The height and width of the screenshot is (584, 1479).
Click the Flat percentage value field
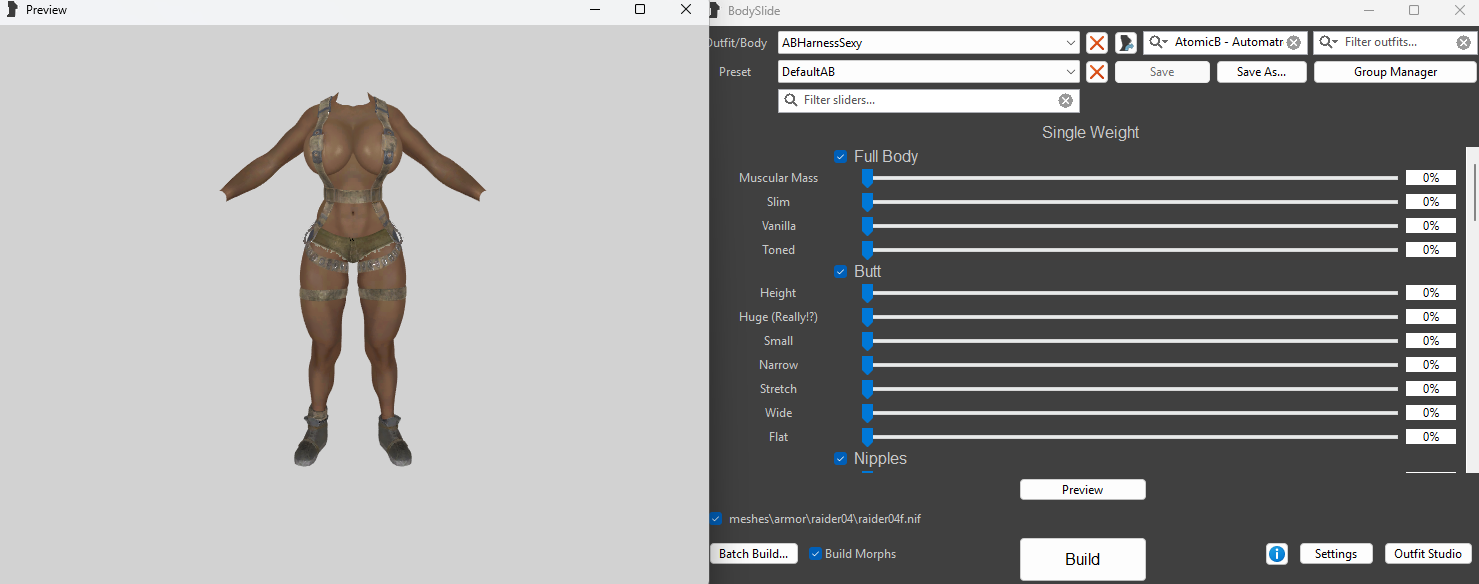[x=1431, y=437]
